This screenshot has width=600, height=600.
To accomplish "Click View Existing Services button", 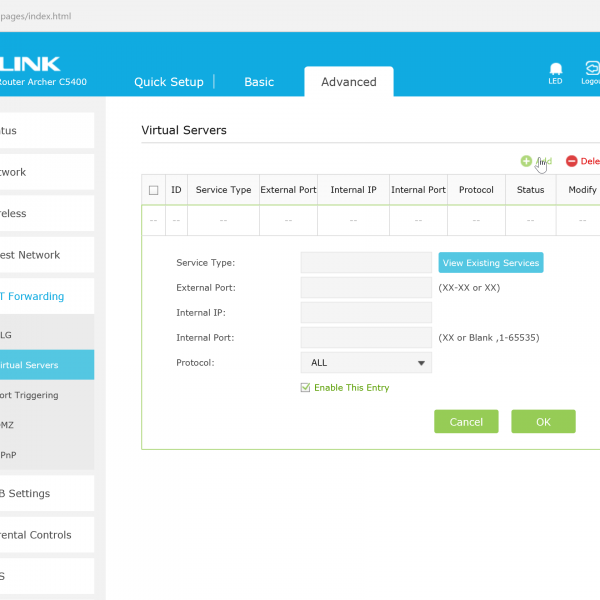I will click(x=490, y=263).
